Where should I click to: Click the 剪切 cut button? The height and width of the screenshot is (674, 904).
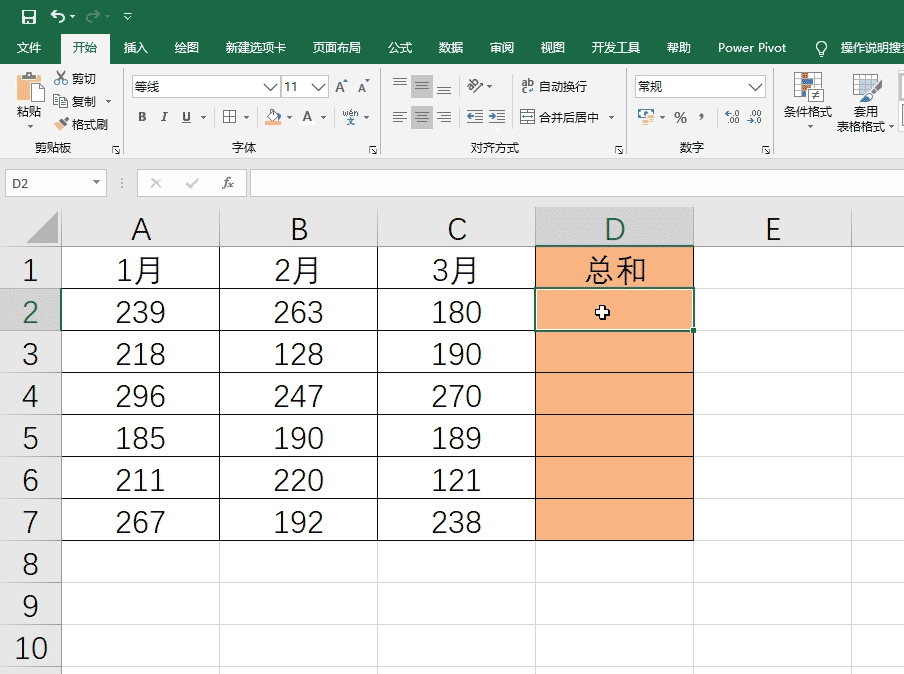[76, 78]
